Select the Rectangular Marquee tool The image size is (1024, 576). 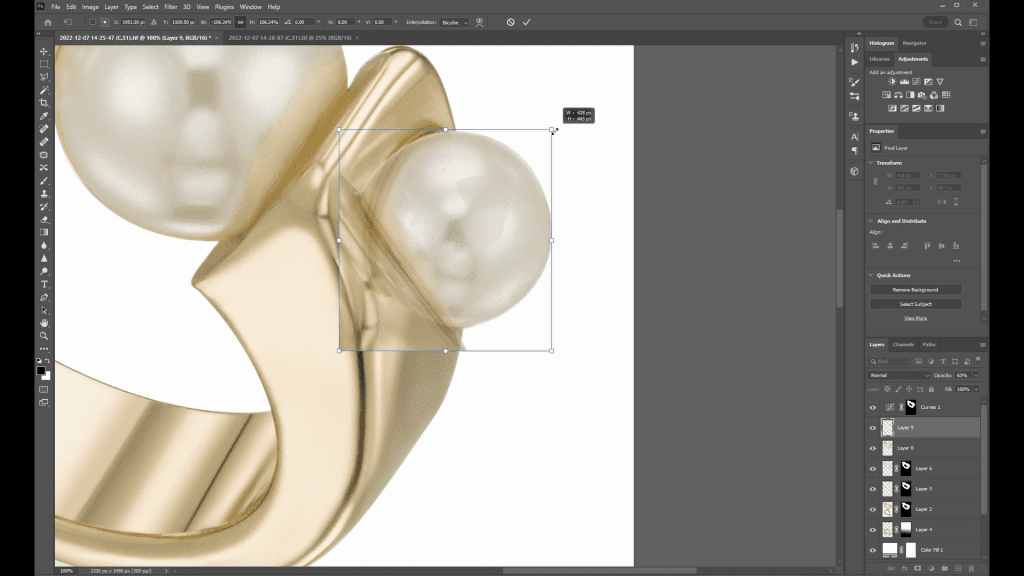44,64
